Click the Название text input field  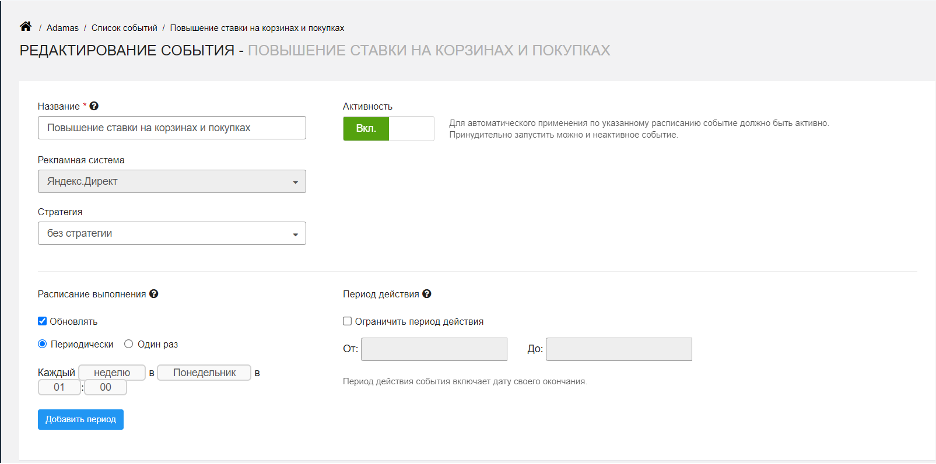(x=172, y=128)
